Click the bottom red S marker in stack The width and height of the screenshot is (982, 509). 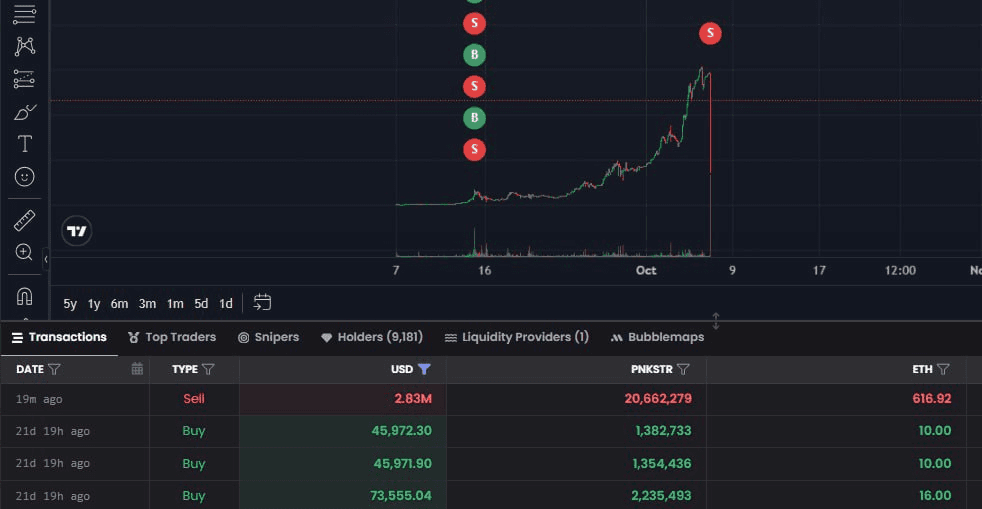[474, 150]
